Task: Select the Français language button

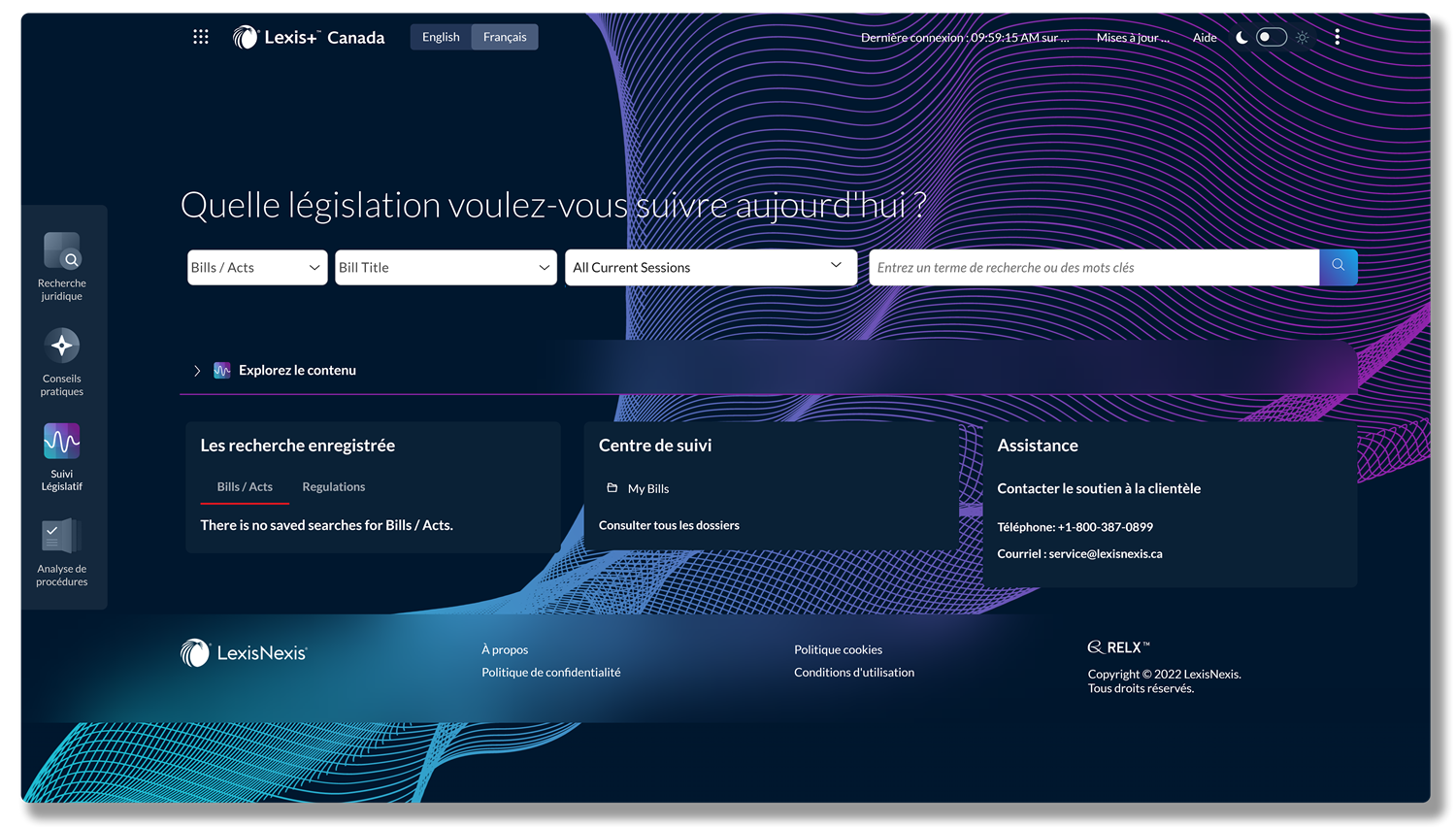Action: click(505, 37)
